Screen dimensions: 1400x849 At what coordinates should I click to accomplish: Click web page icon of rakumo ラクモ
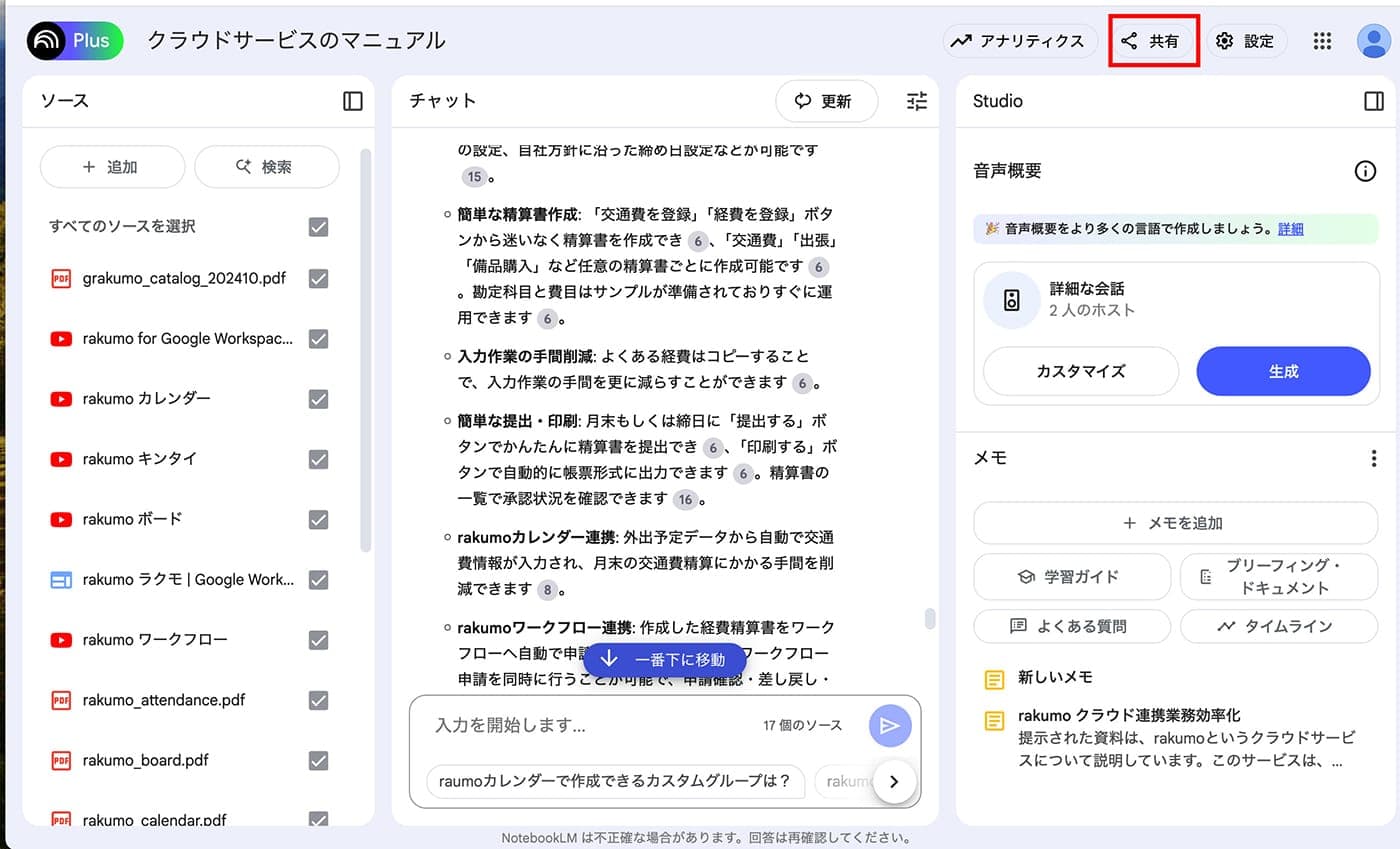click(x=61, y=580)
